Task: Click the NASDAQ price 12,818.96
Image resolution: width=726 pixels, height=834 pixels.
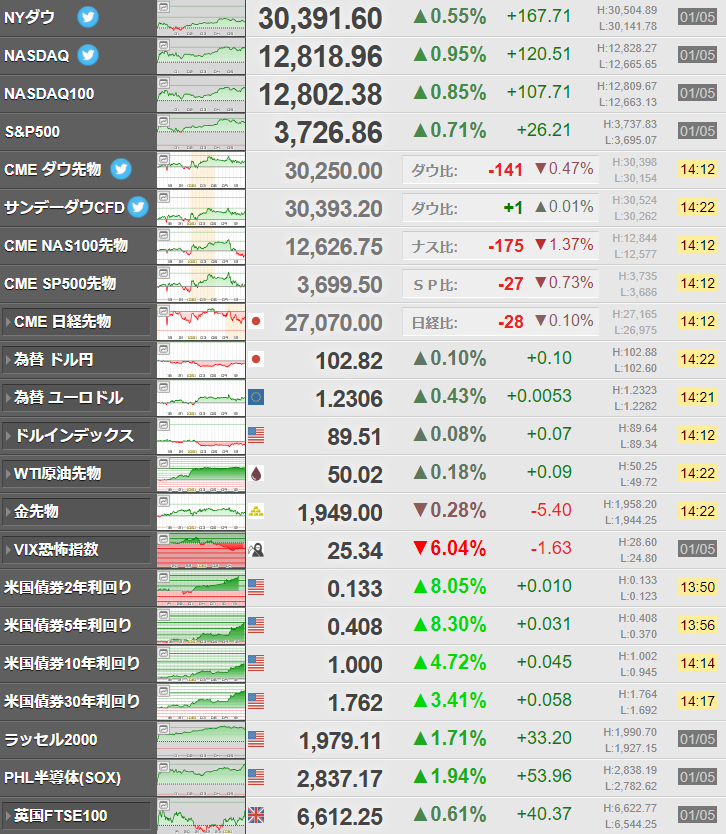Action: [x=320, y=56]
